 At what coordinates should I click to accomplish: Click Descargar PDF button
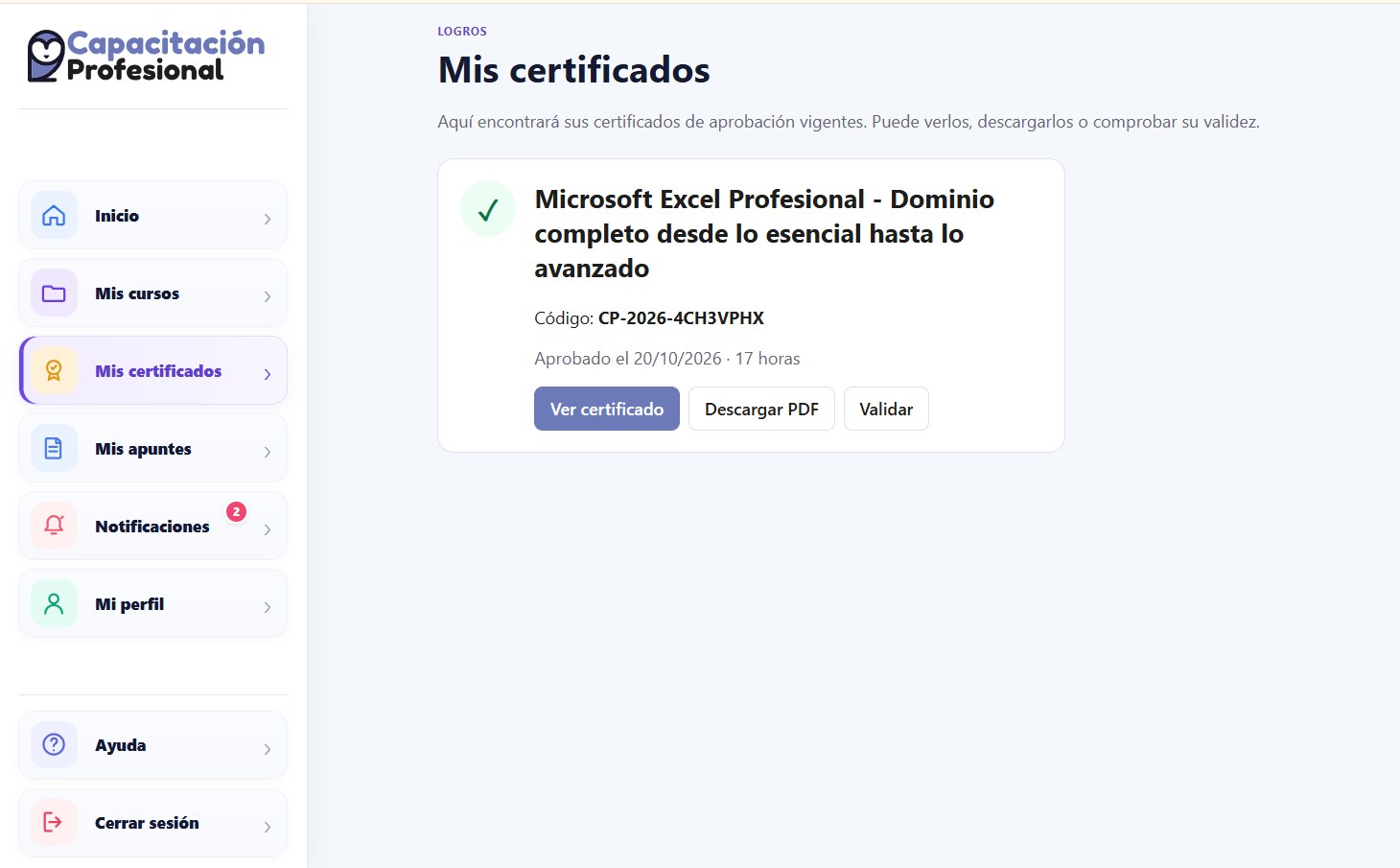pos(761,409)
